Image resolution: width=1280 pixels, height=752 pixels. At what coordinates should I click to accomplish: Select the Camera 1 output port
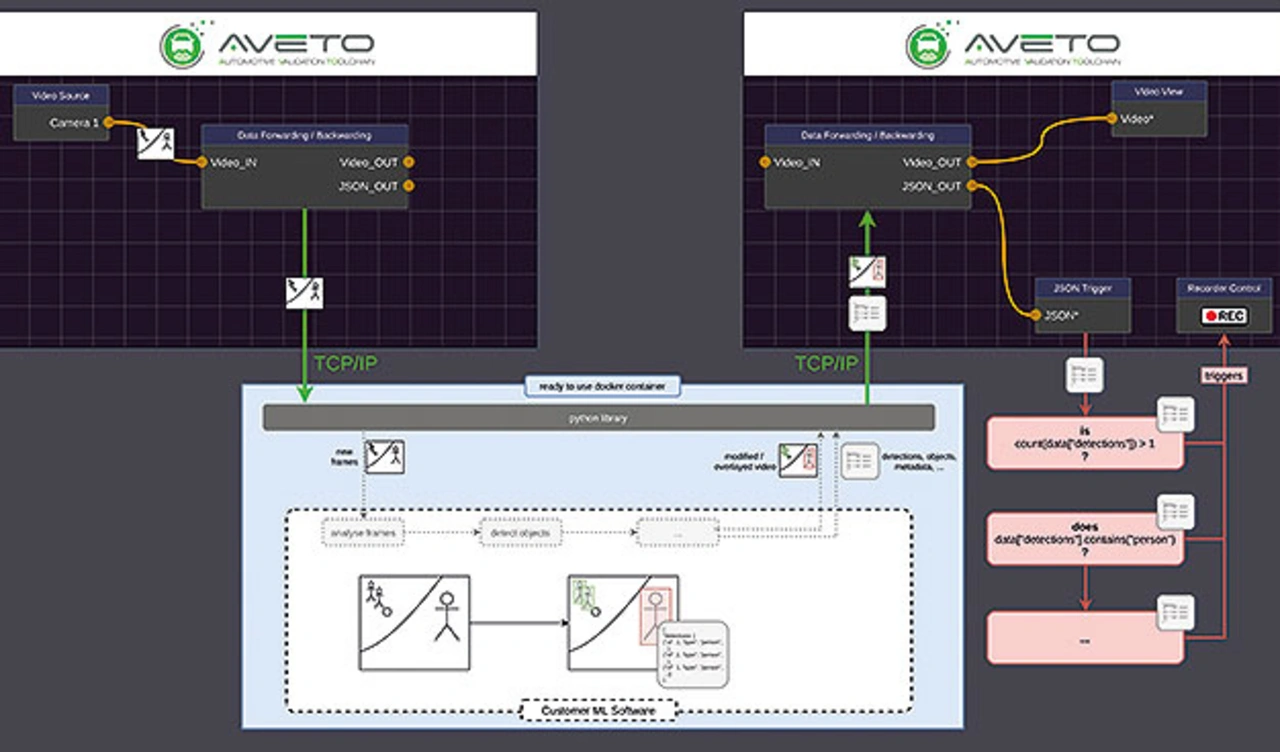tap(106, 123)
